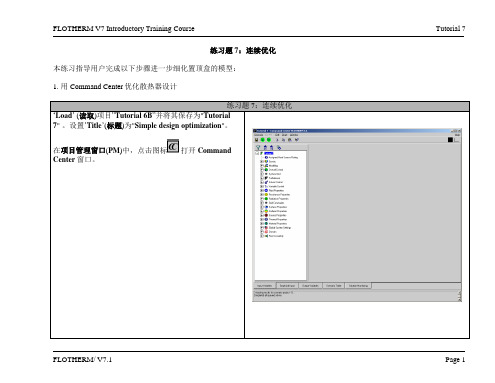The width and height of the screenshot is (495, 383).
Task: Click the funnel filter icon above the tree
Action: pyautogui.click(x=258, y=147)
